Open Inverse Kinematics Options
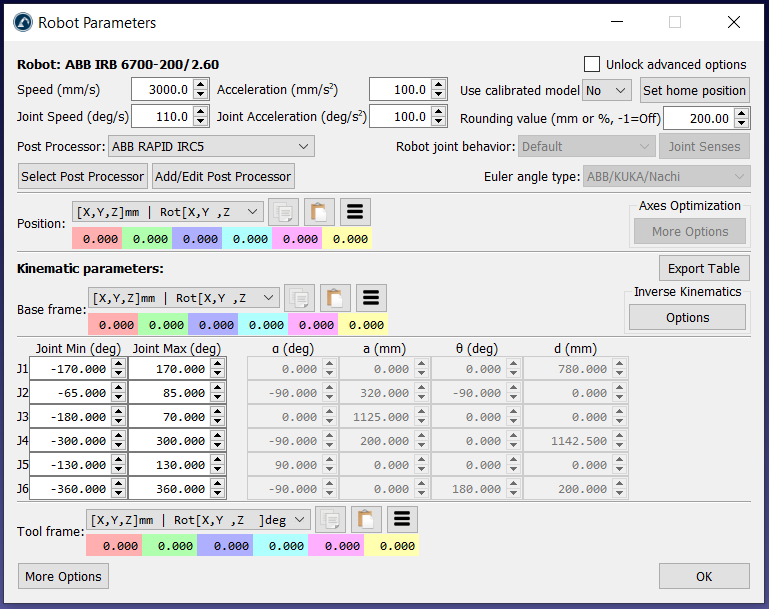Viewport: 769px width, 609px height. [x=687, y=317]
